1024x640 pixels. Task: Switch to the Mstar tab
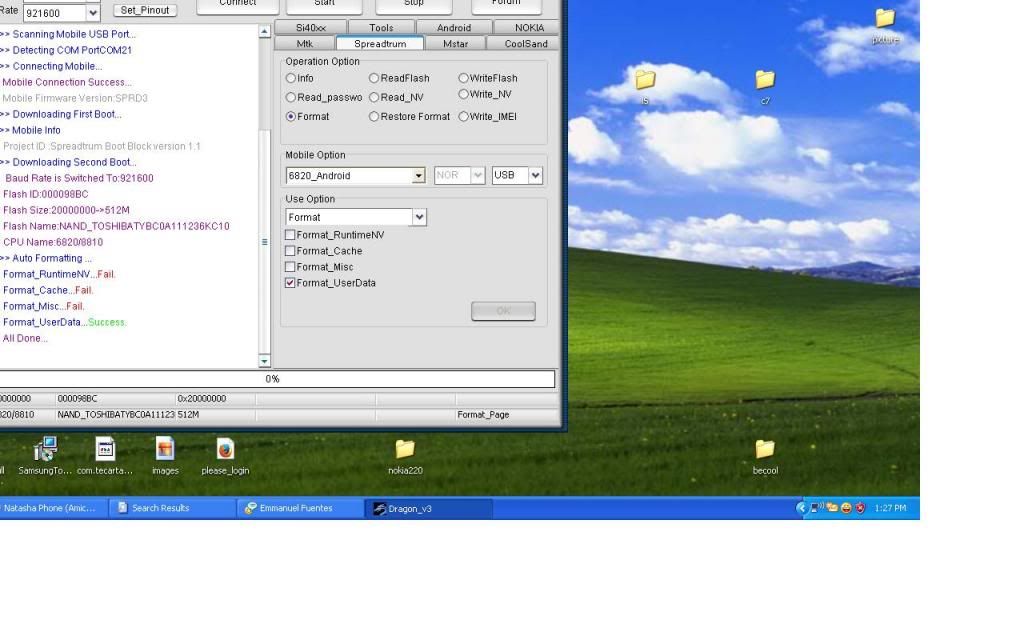click(x=455, y=44)
